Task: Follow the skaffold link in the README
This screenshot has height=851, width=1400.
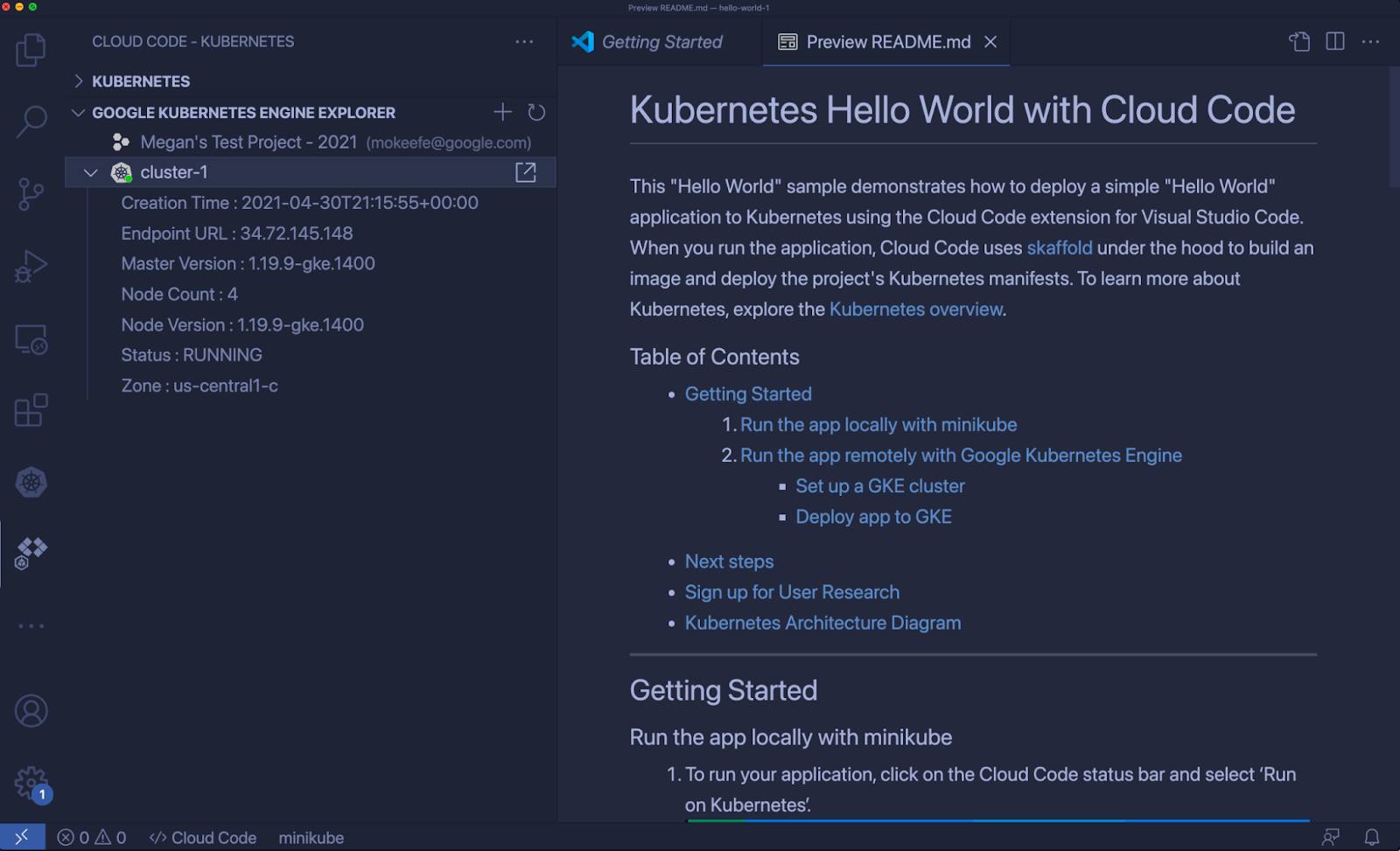Action: (x=1059, y=248)
